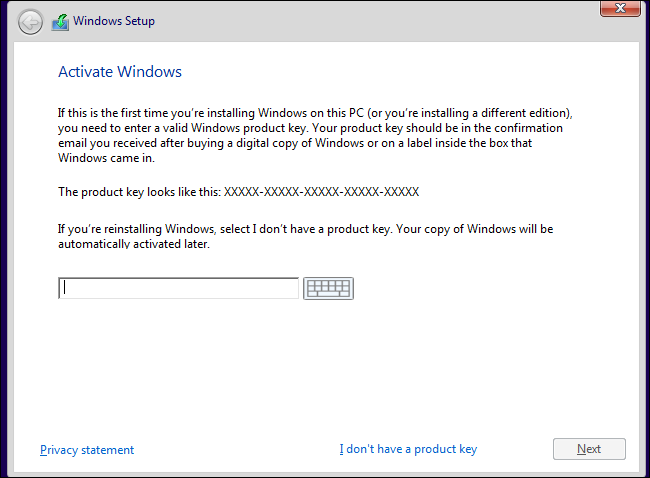Click "The product key looks like this" label

click(x=140, y=191)
